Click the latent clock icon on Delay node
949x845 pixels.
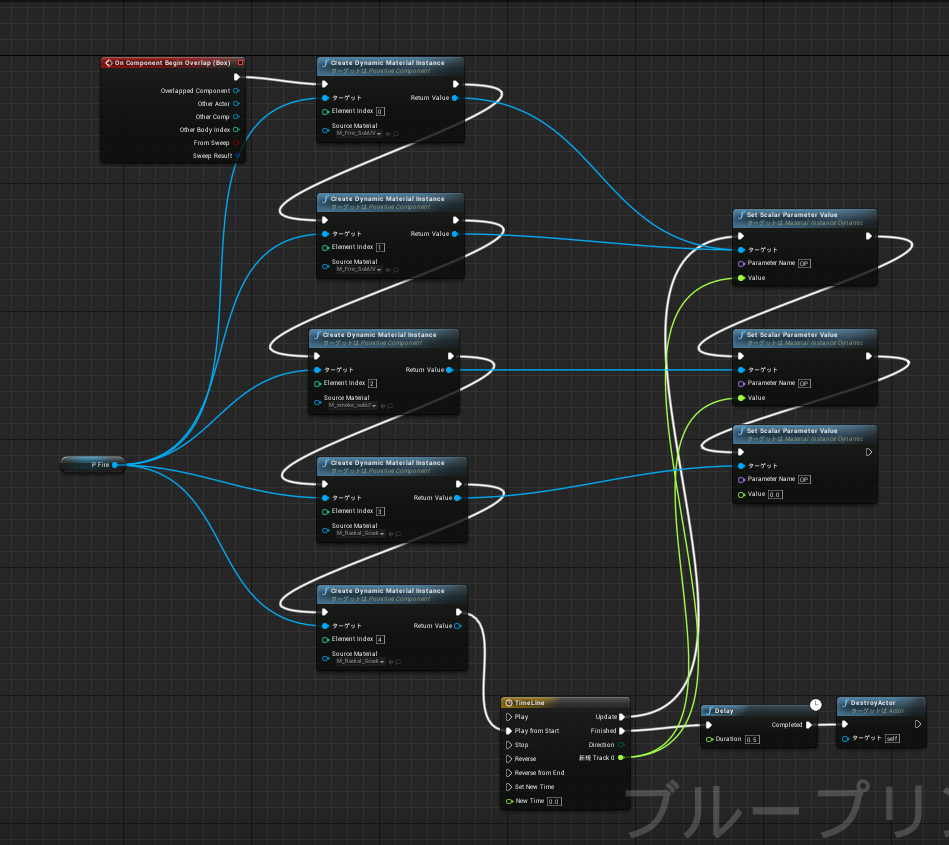(x=815, y=705)
